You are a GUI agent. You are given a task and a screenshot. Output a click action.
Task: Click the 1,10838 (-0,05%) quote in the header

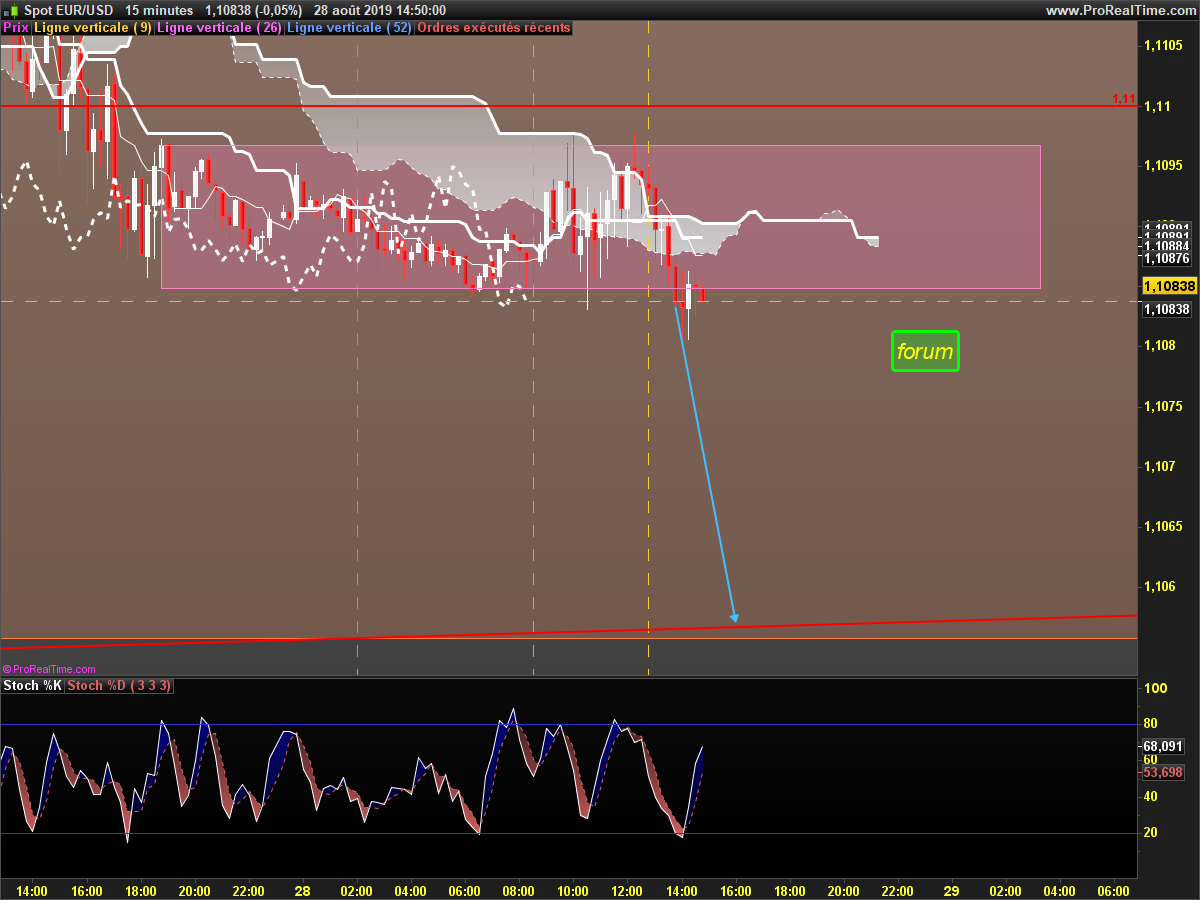(x=253, y=10)
